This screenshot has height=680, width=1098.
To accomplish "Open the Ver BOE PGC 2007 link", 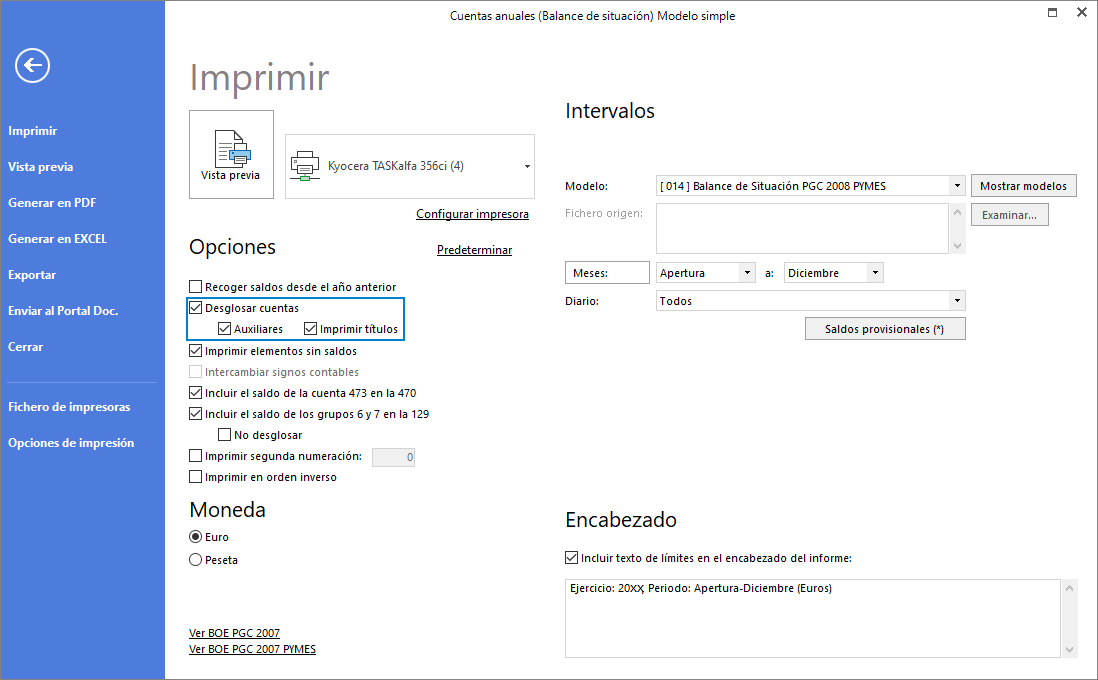I will point(235,633).
